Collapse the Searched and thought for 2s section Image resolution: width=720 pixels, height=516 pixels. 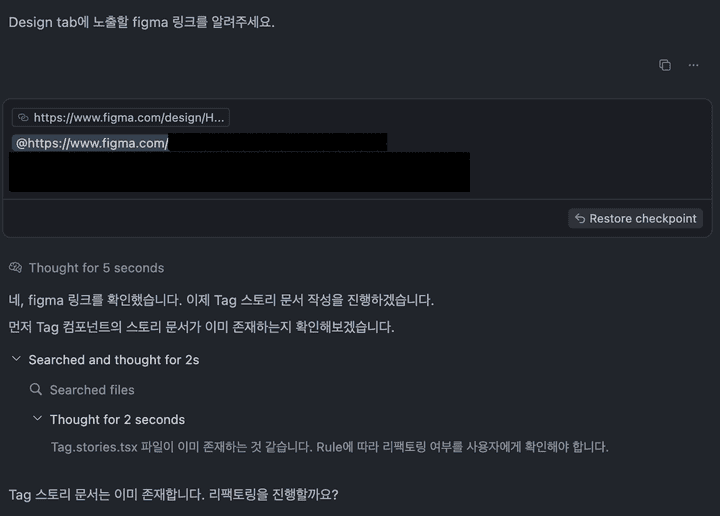click(x=16, y=359)
